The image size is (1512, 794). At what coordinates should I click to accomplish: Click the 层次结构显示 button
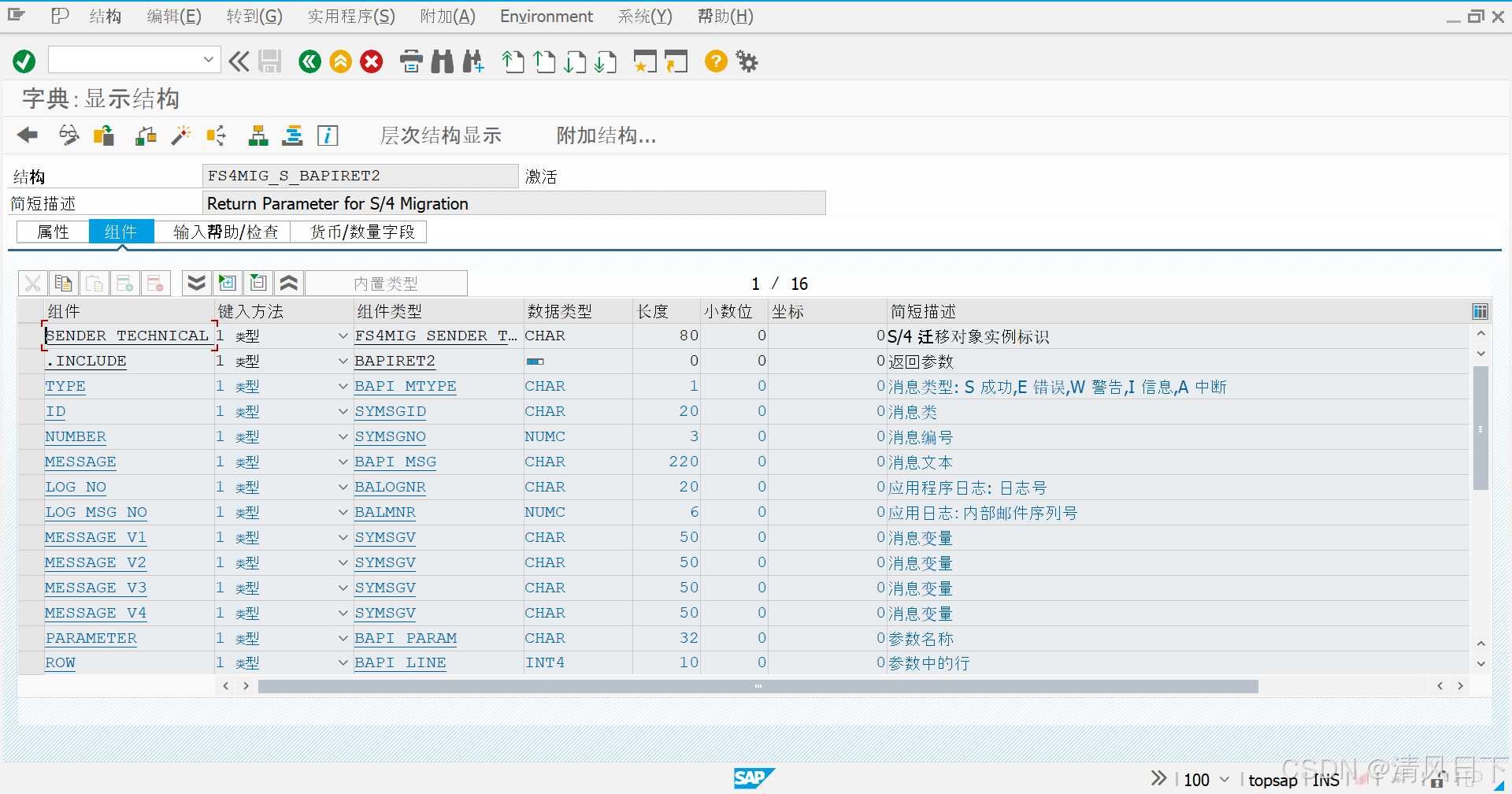click(x=441, y=135)
